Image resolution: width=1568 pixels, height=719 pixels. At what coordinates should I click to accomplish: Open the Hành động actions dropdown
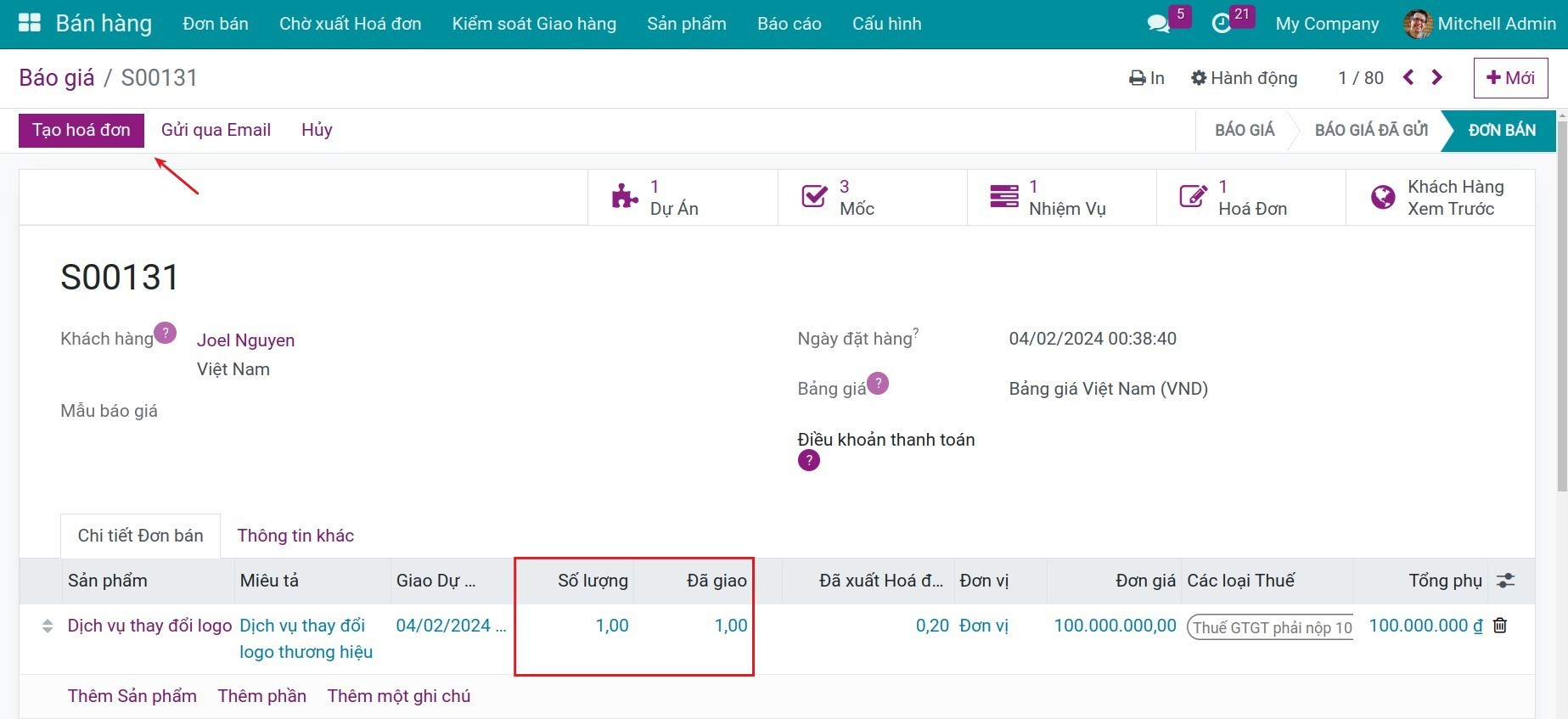[1244, 78]
